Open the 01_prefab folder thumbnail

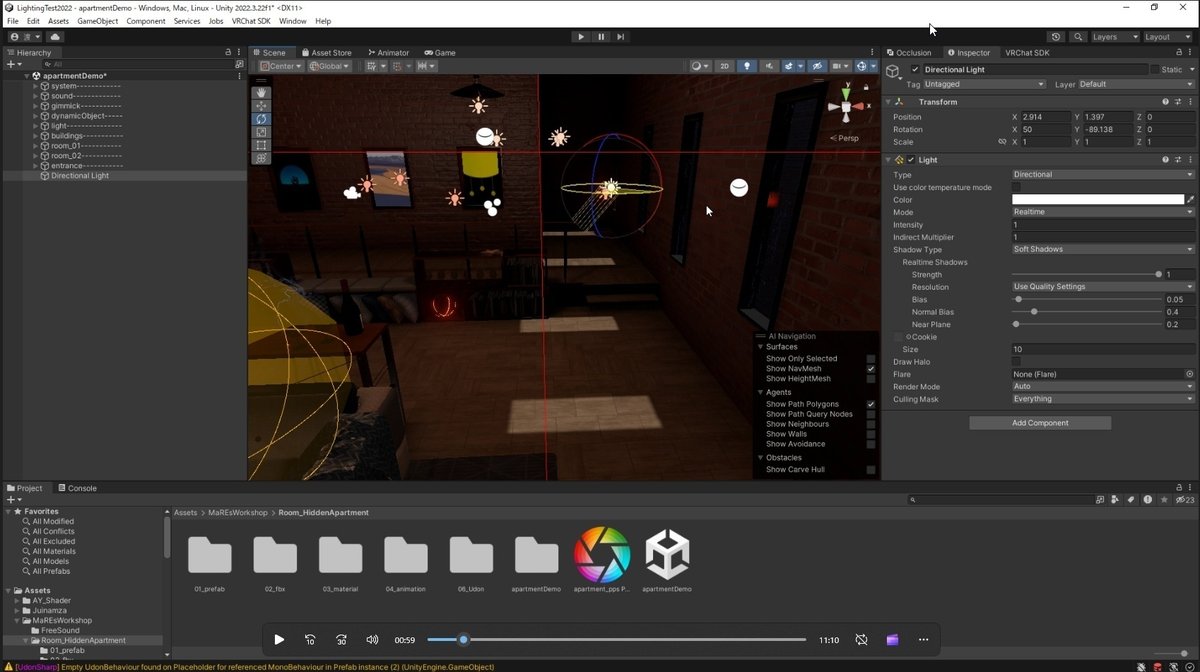pyautogui.click(x=210, y=554)
